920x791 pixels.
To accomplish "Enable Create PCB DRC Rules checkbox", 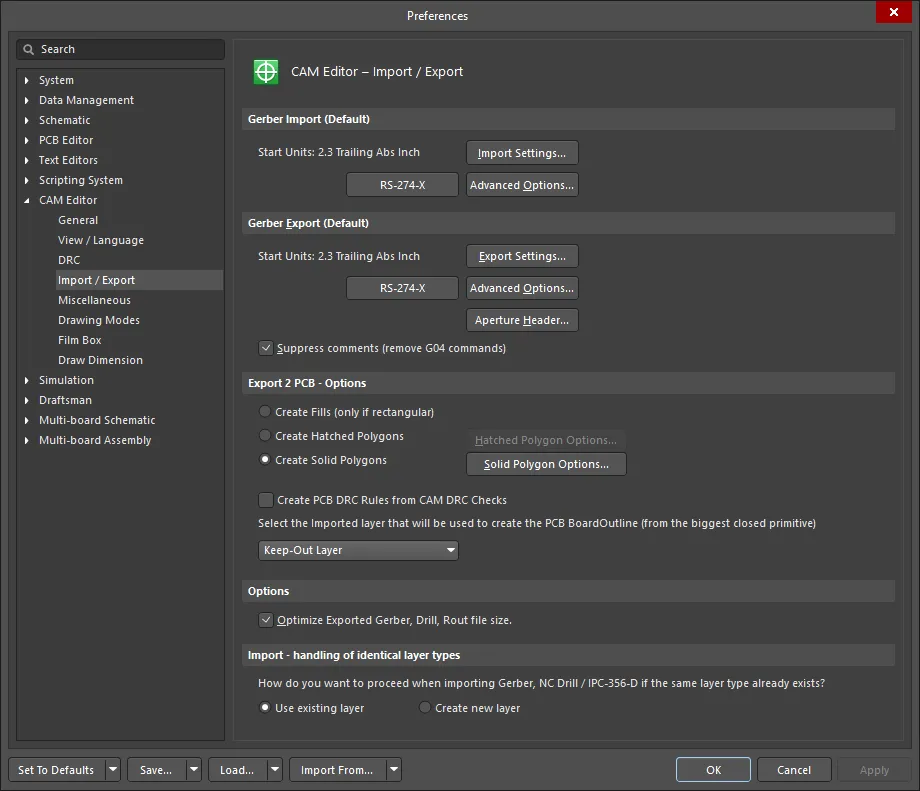I will tap(266, 500).
